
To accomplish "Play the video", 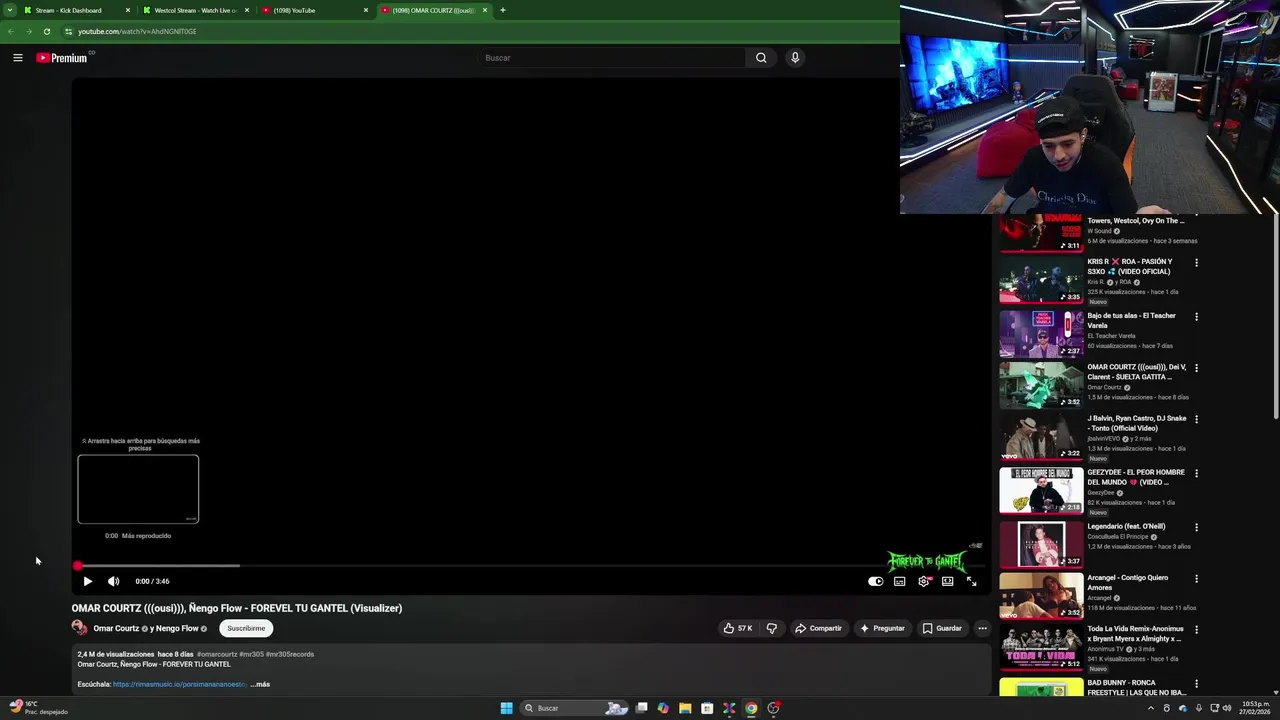I will tap(87, 581).
